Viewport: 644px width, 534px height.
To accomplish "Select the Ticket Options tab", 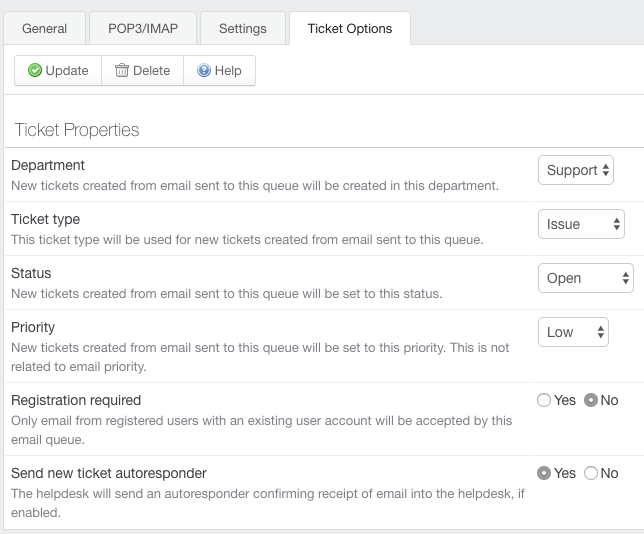I will tap(350, 28).
